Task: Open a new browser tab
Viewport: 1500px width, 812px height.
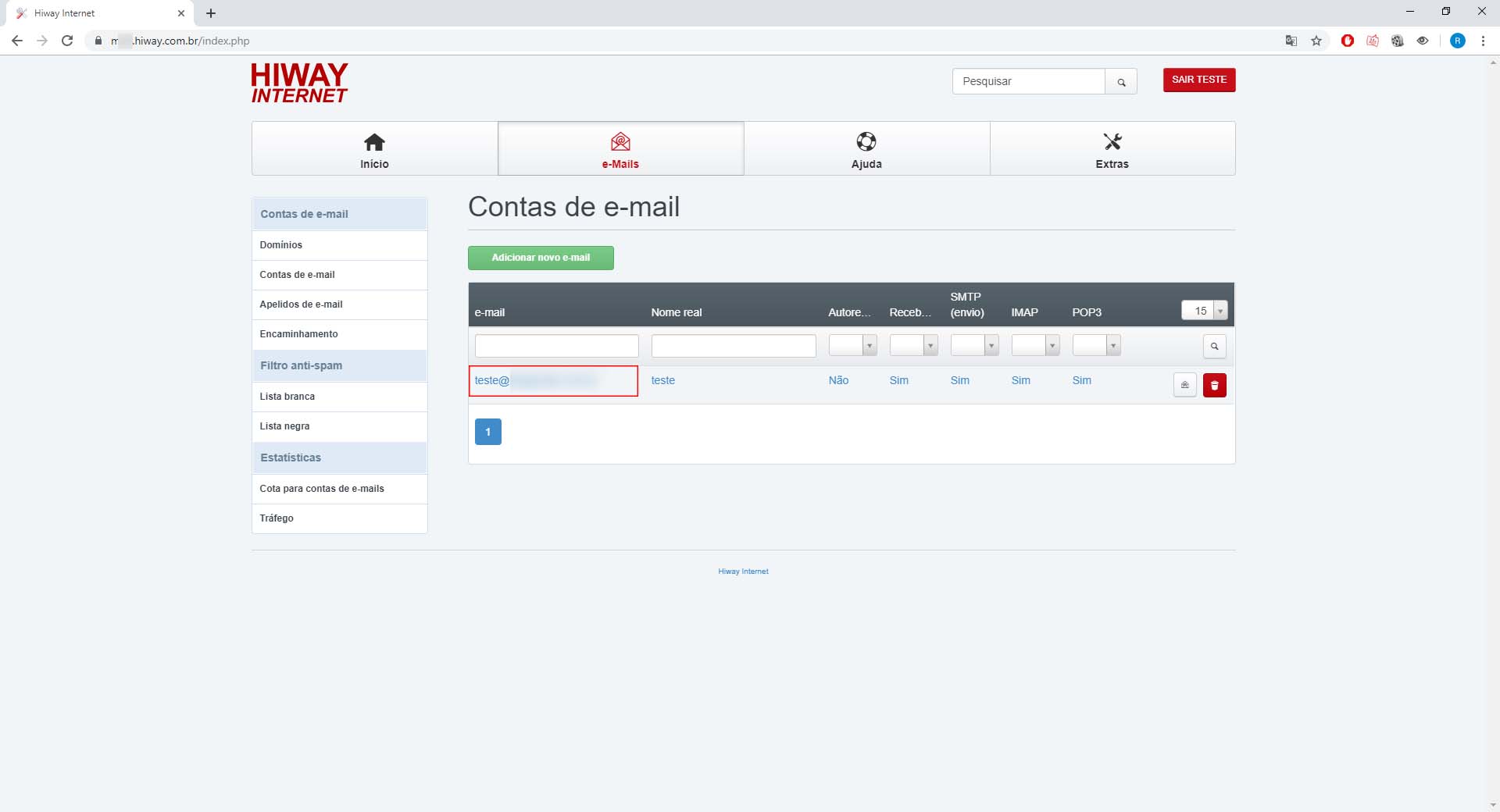Action: click(x=211, y=13)
